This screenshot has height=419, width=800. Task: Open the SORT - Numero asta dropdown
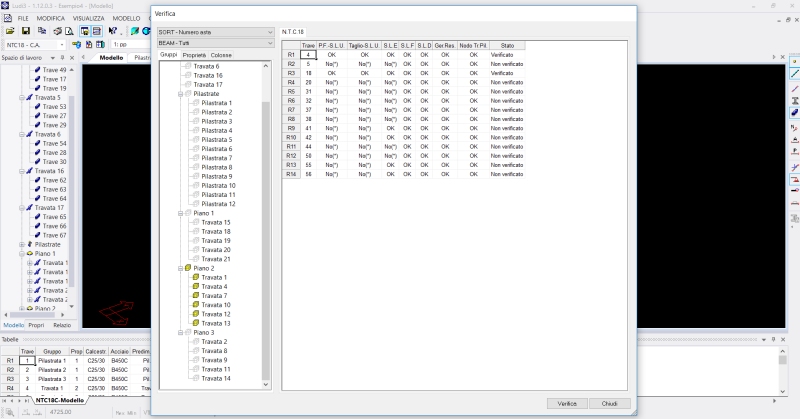[x=215, y=31]
